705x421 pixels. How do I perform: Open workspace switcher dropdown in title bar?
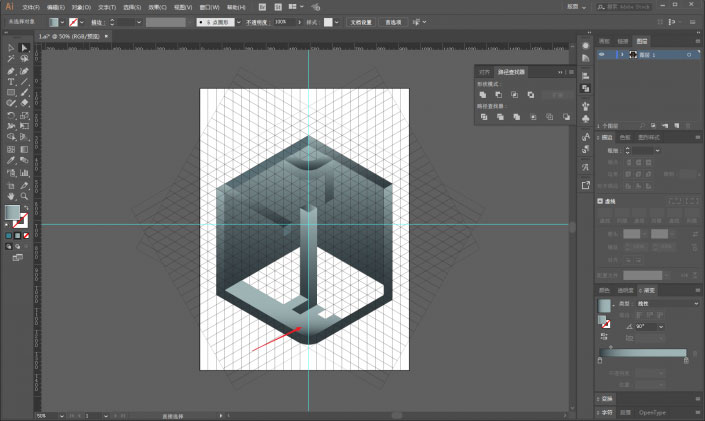tap(577, 7)
